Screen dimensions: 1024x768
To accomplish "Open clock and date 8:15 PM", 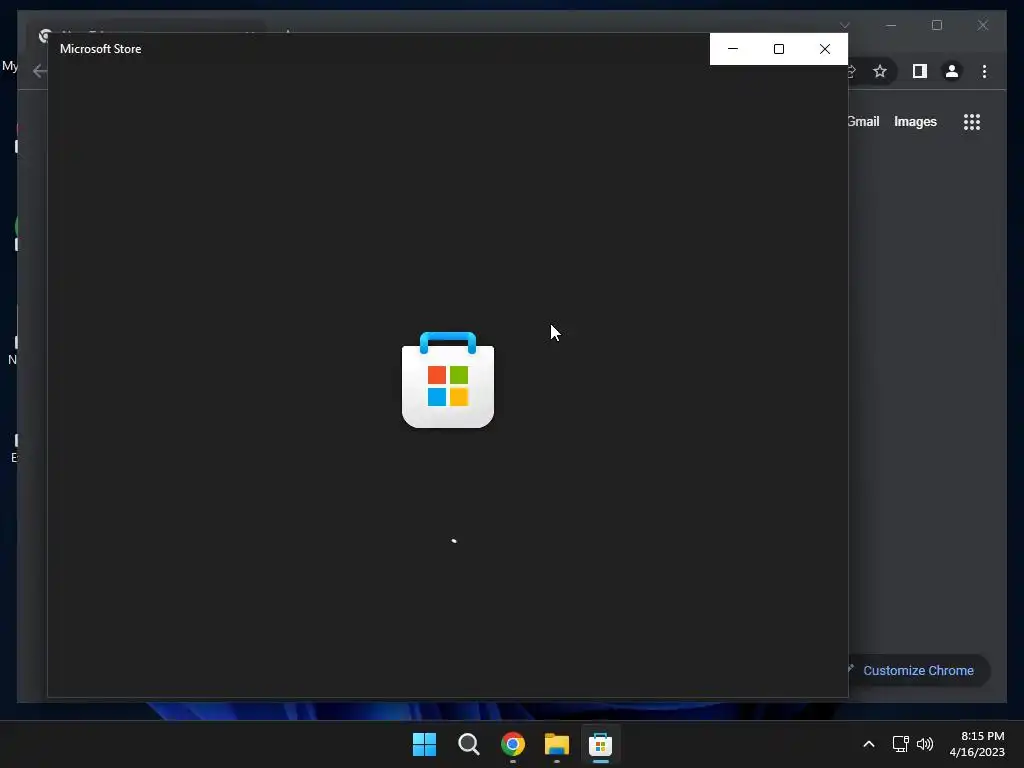I will [x=977, y=744].
